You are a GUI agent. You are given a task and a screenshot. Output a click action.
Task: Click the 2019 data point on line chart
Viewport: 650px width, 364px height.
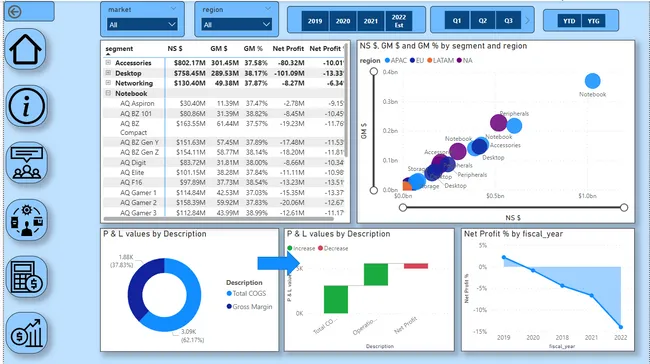tap(504, 257)
